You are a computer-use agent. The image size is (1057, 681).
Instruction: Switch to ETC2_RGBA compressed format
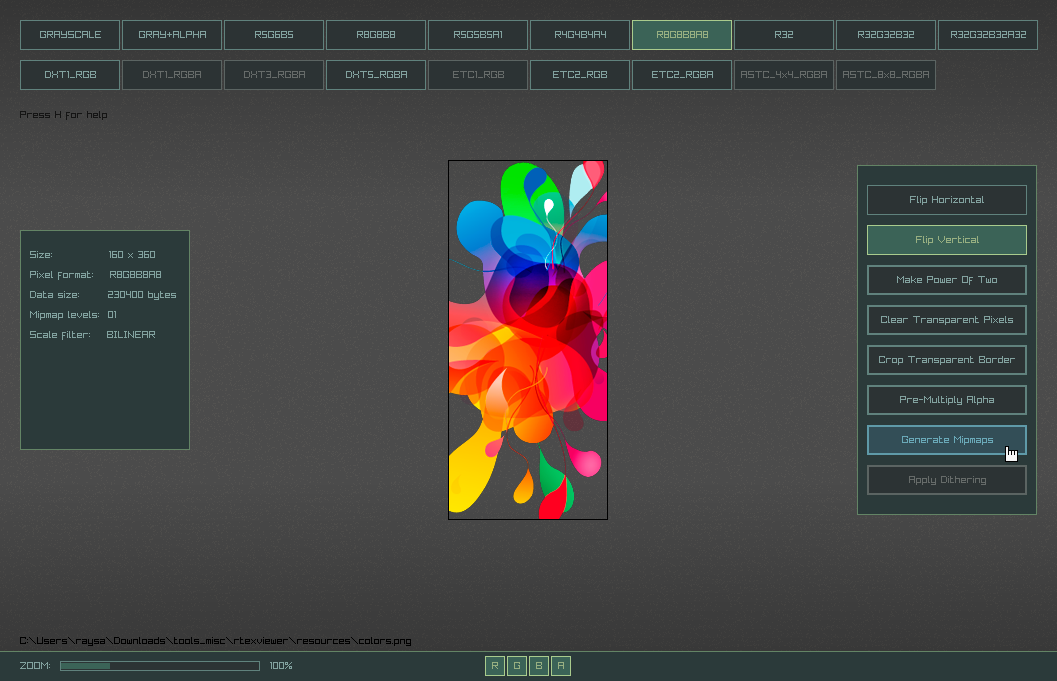point(682,75)
